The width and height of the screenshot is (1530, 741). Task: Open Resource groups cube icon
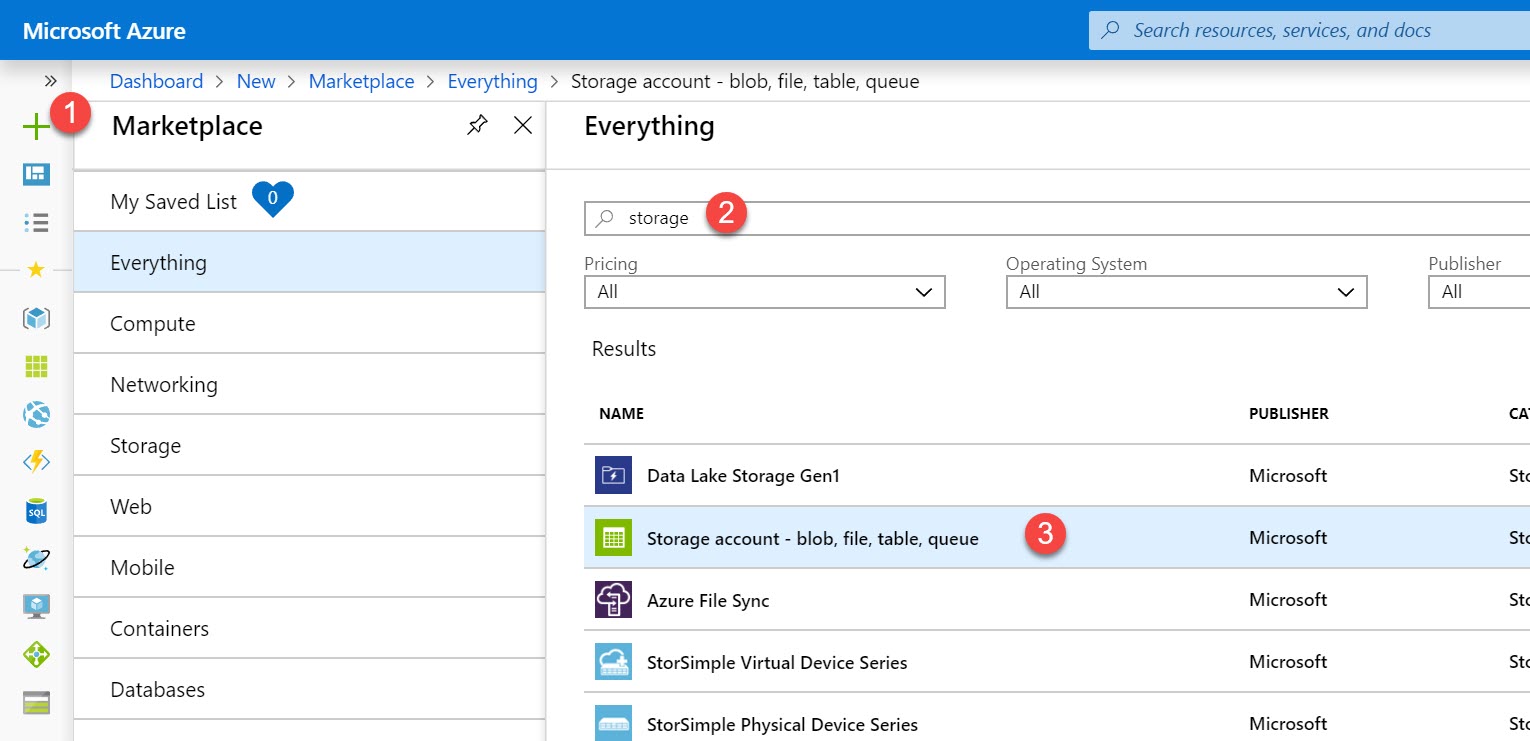click(36, 318)
